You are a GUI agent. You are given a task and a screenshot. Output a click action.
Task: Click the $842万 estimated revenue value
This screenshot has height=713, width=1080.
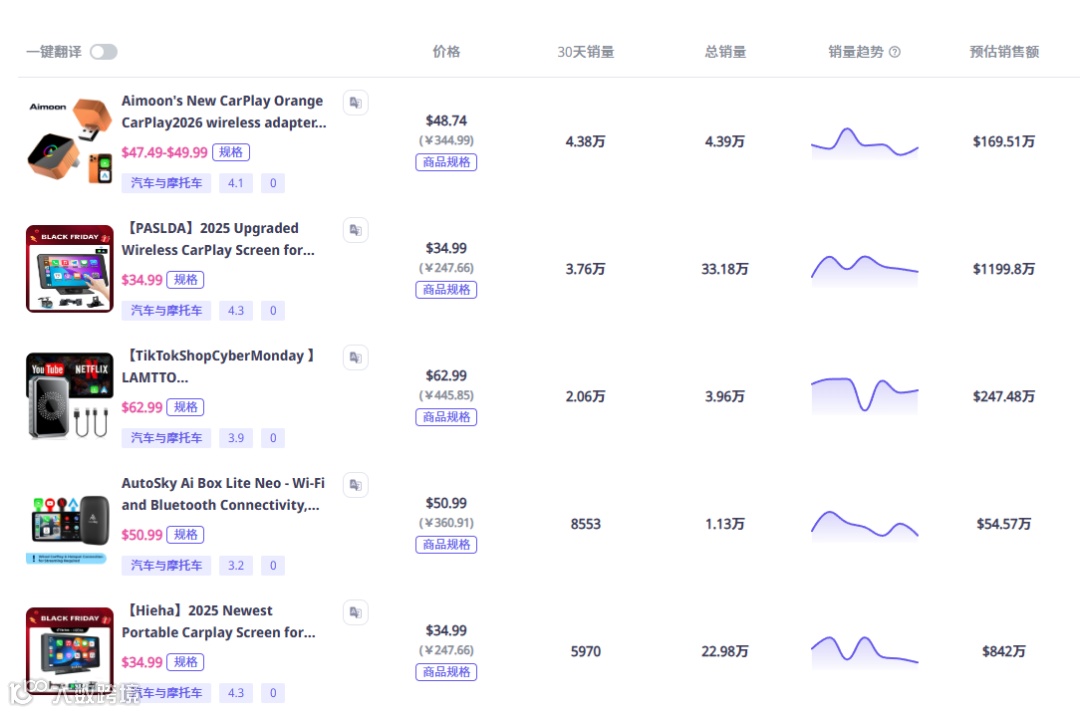(1004, 652)
